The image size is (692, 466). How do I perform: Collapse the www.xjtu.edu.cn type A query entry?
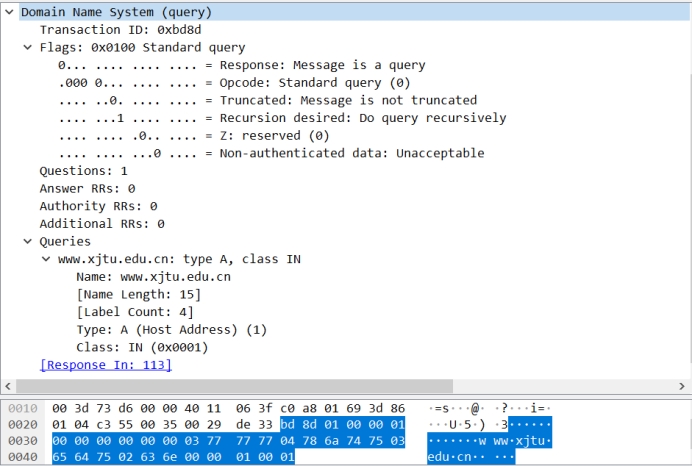(46, 259)
